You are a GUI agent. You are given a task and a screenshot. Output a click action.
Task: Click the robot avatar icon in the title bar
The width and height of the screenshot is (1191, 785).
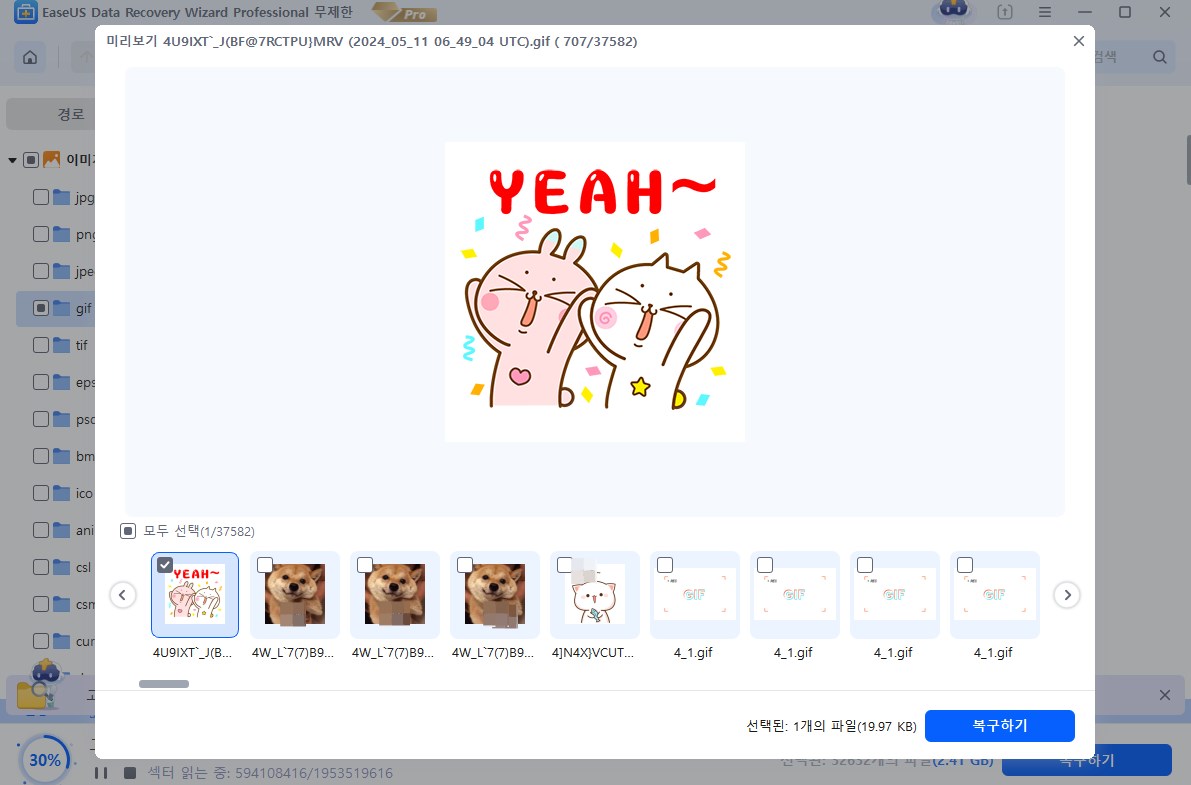tap(953, 11)
